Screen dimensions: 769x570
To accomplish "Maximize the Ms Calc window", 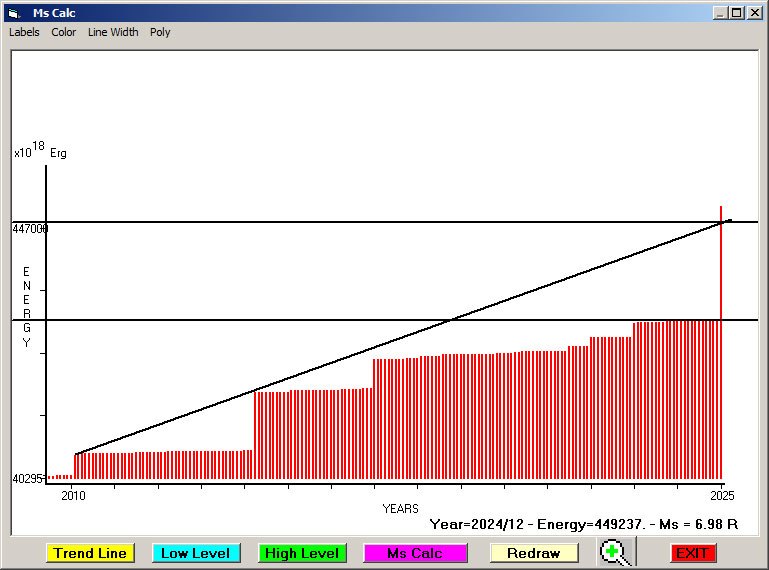I will [736, 13].
